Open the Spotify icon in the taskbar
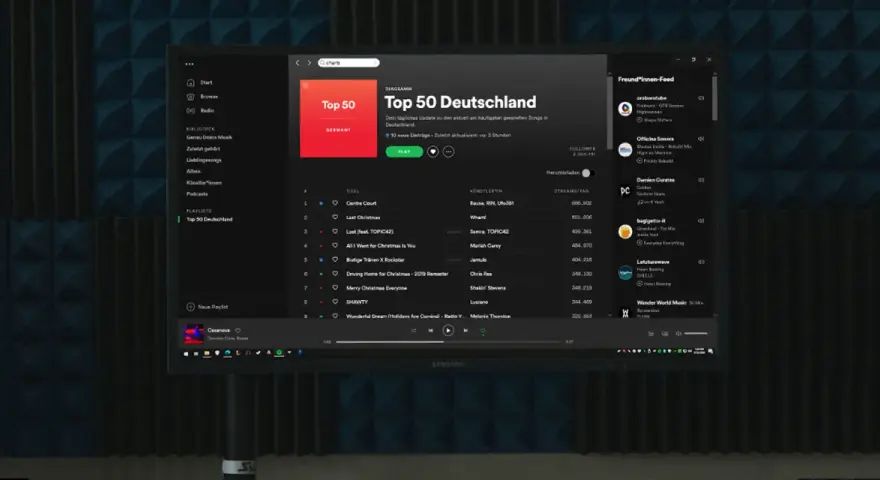 click(279, 353)
